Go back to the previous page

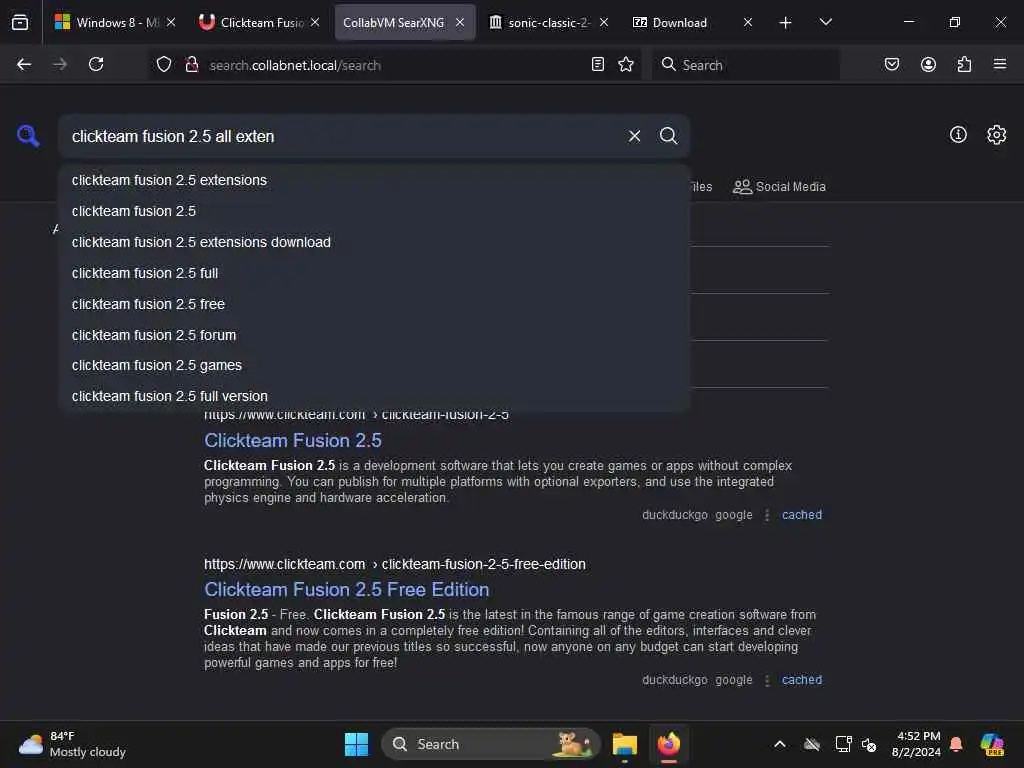[24, 64]
